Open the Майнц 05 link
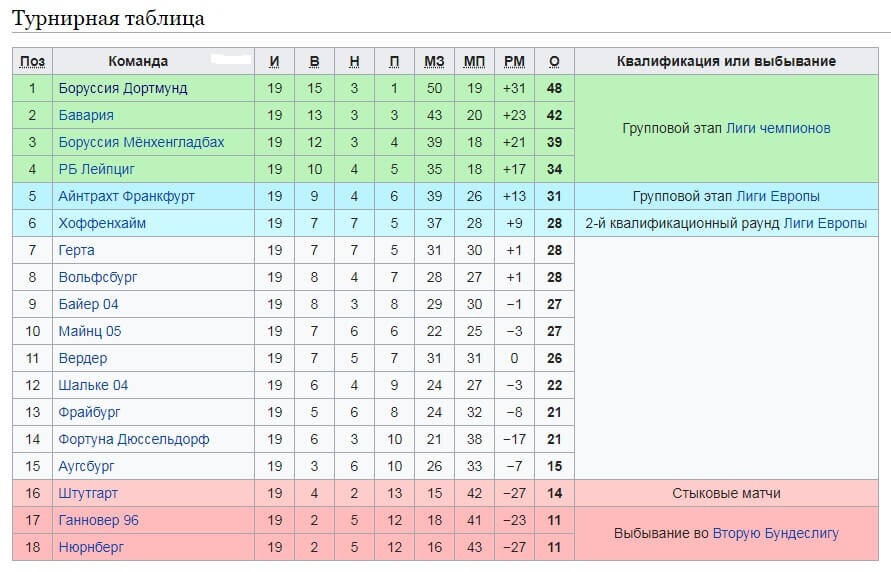This screenshot has height=572, width=891. (x=90, y=331)
